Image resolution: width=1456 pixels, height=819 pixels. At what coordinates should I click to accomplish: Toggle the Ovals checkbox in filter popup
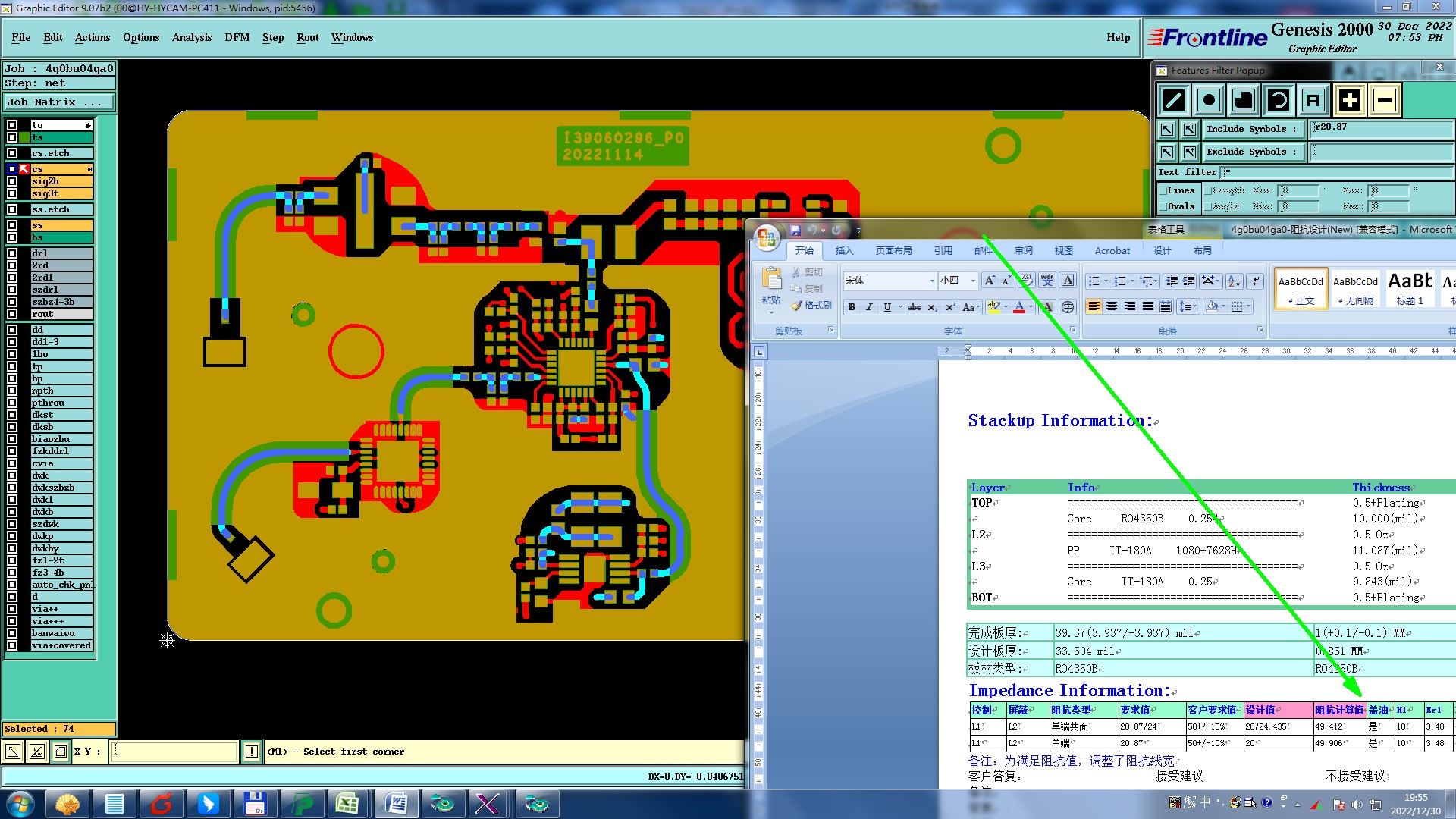(x=1163, y=206)
